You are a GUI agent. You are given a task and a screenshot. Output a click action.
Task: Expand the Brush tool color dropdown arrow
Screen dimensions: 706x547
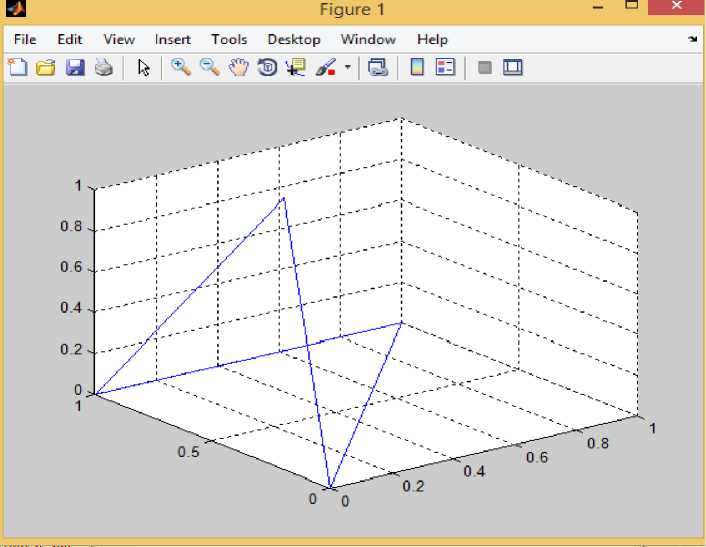[x=347, y=68]
